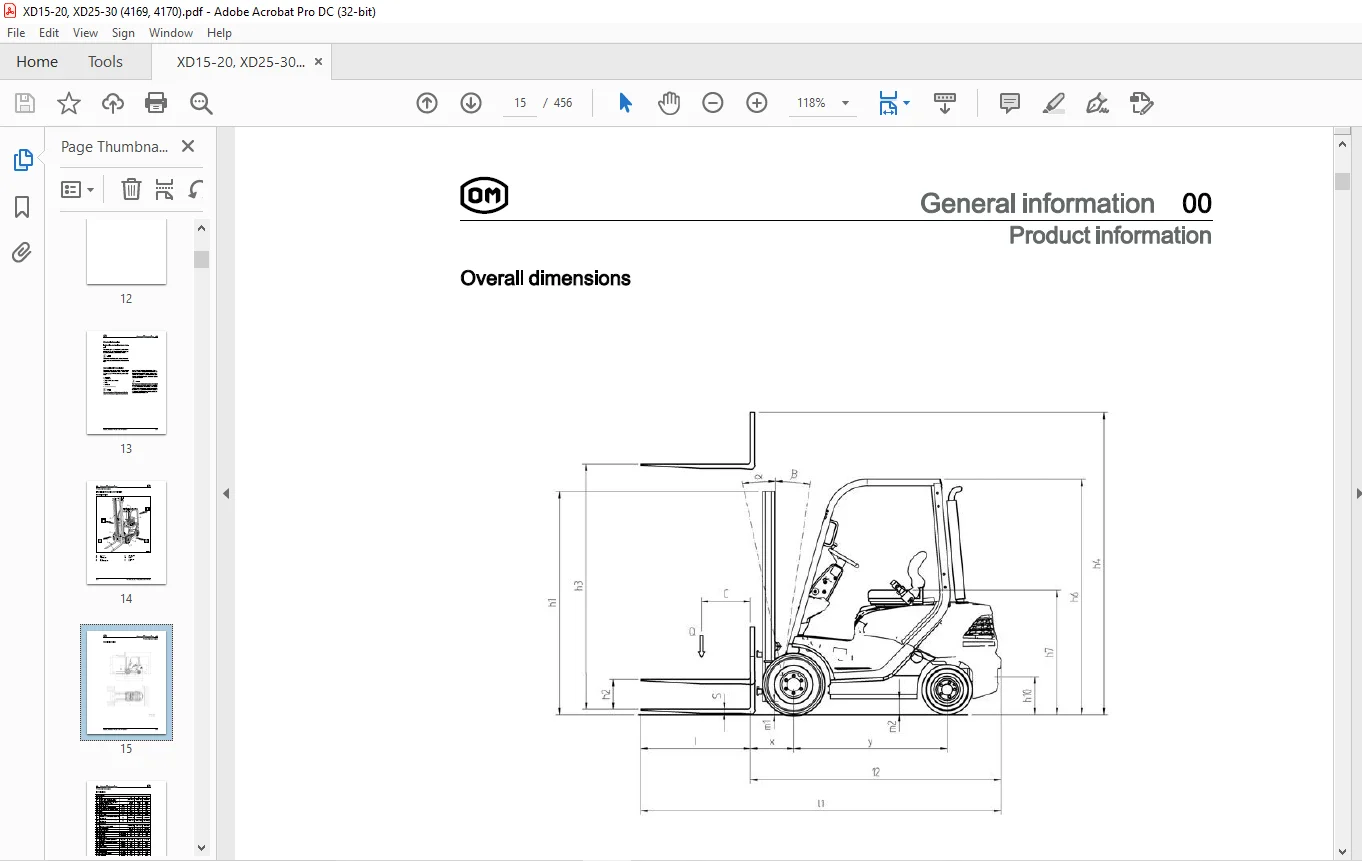Close the XD15-20 document tab
The height and width of the screenshot is (861, 1362).
coord(319,61)
